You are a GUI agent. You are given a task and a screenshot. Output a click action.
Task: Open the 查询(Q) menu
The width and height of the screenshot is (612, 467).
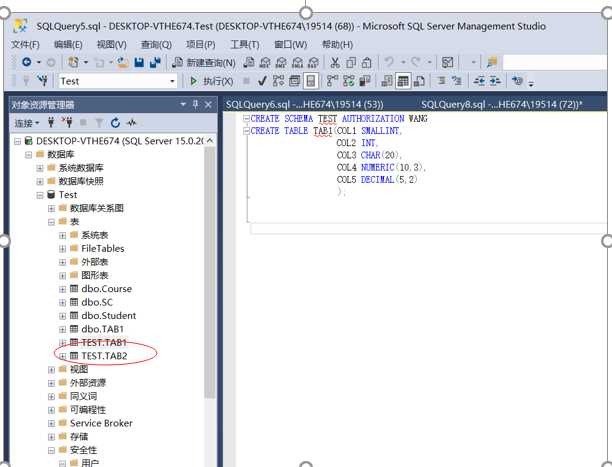156,45
